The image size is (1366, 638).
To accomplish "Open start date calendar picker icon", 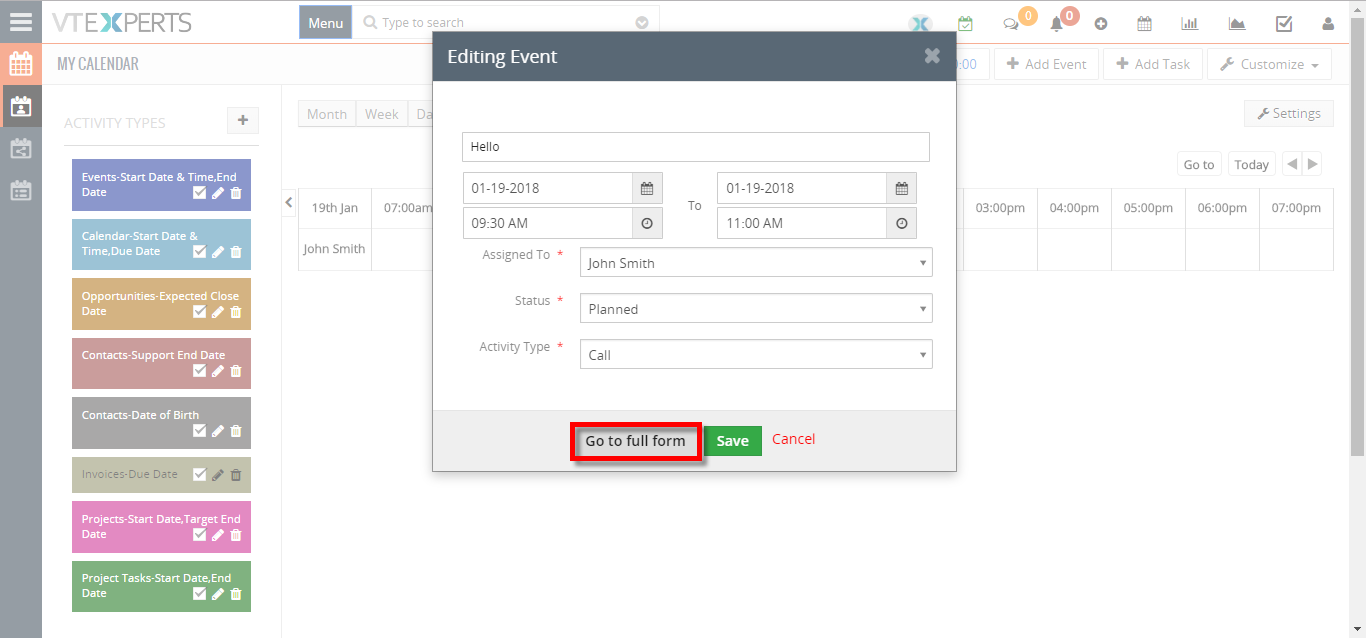I will (647, 188).
